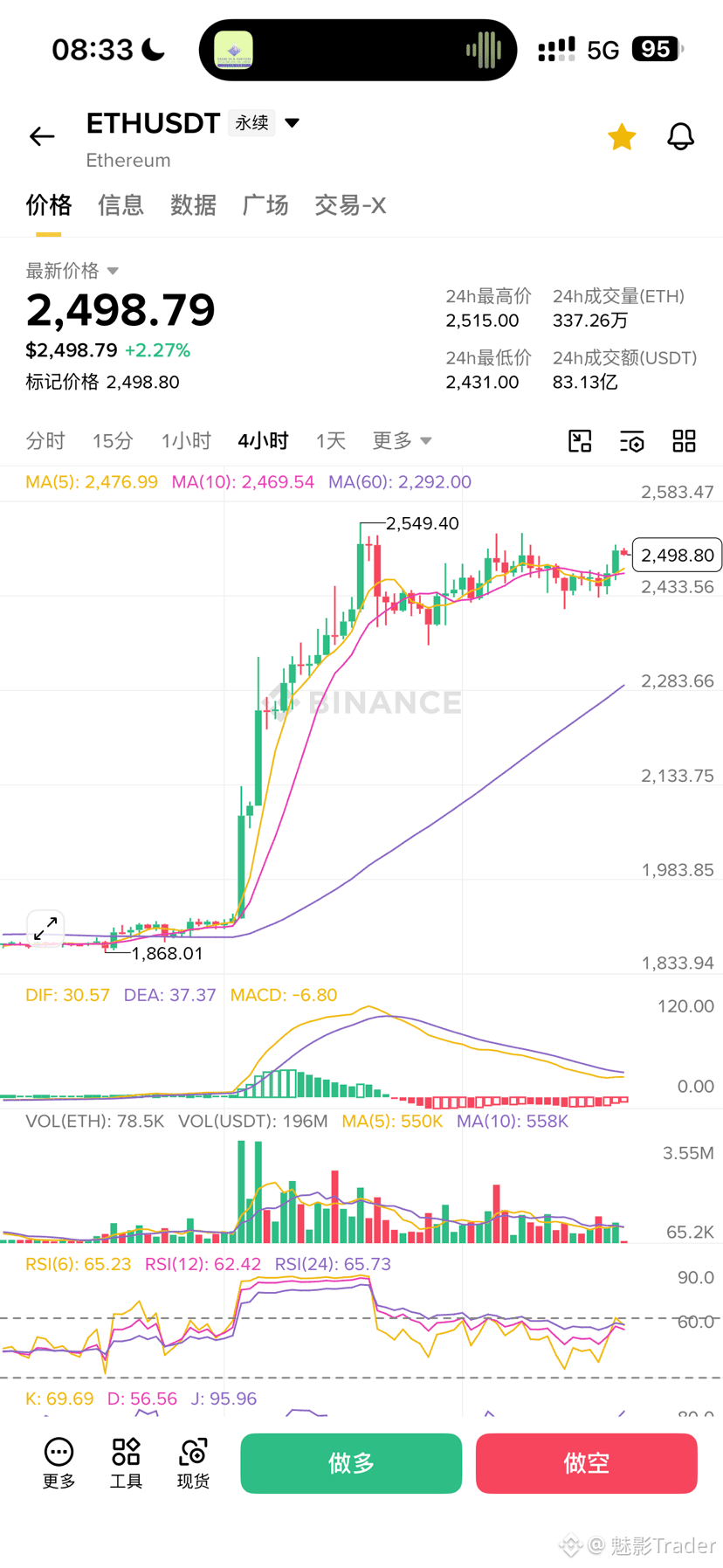Select 4小时 chart interval
The width and height of the screenshot is (723, 1568).
point(263,441)
